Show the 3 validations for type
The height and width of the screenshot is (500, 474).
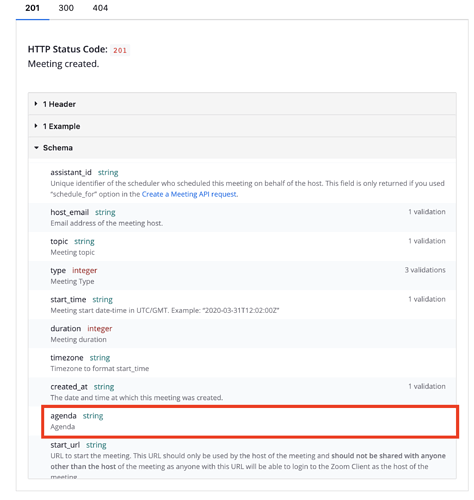pyautogui.click(x=425, y=270)
